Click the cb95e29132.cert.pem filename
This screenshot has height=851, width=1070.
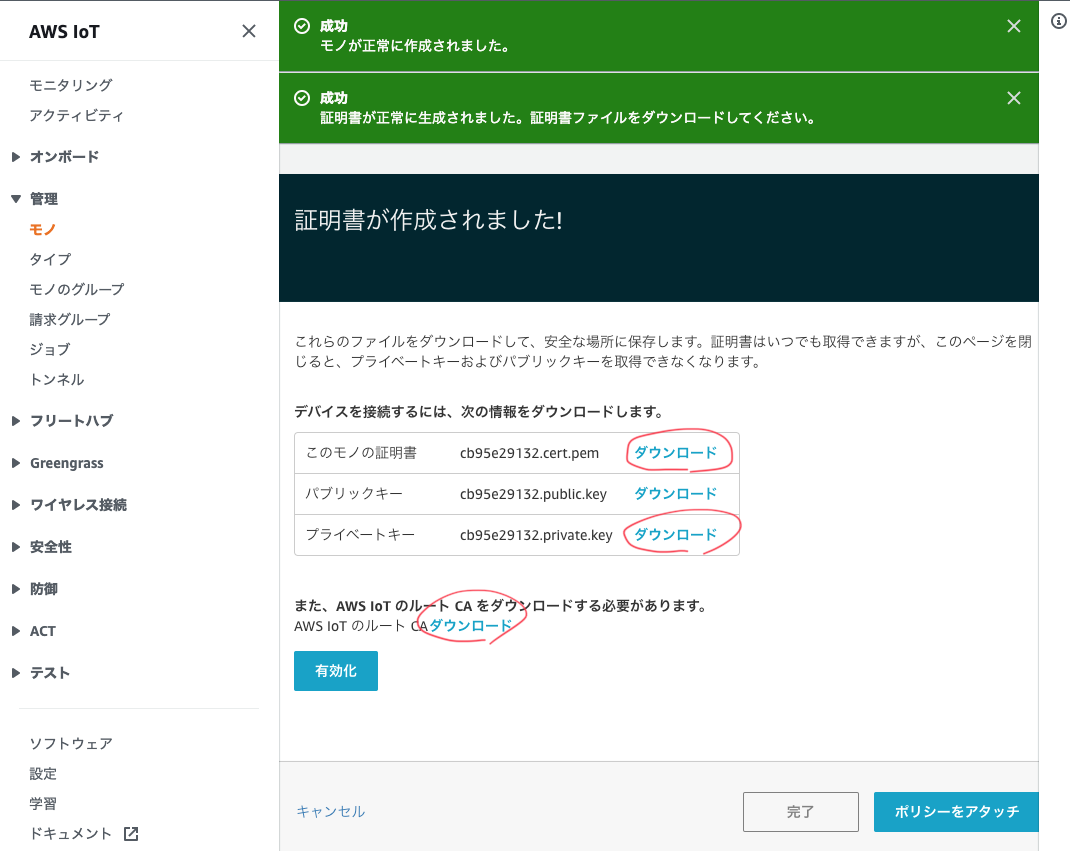pos(530,453)
